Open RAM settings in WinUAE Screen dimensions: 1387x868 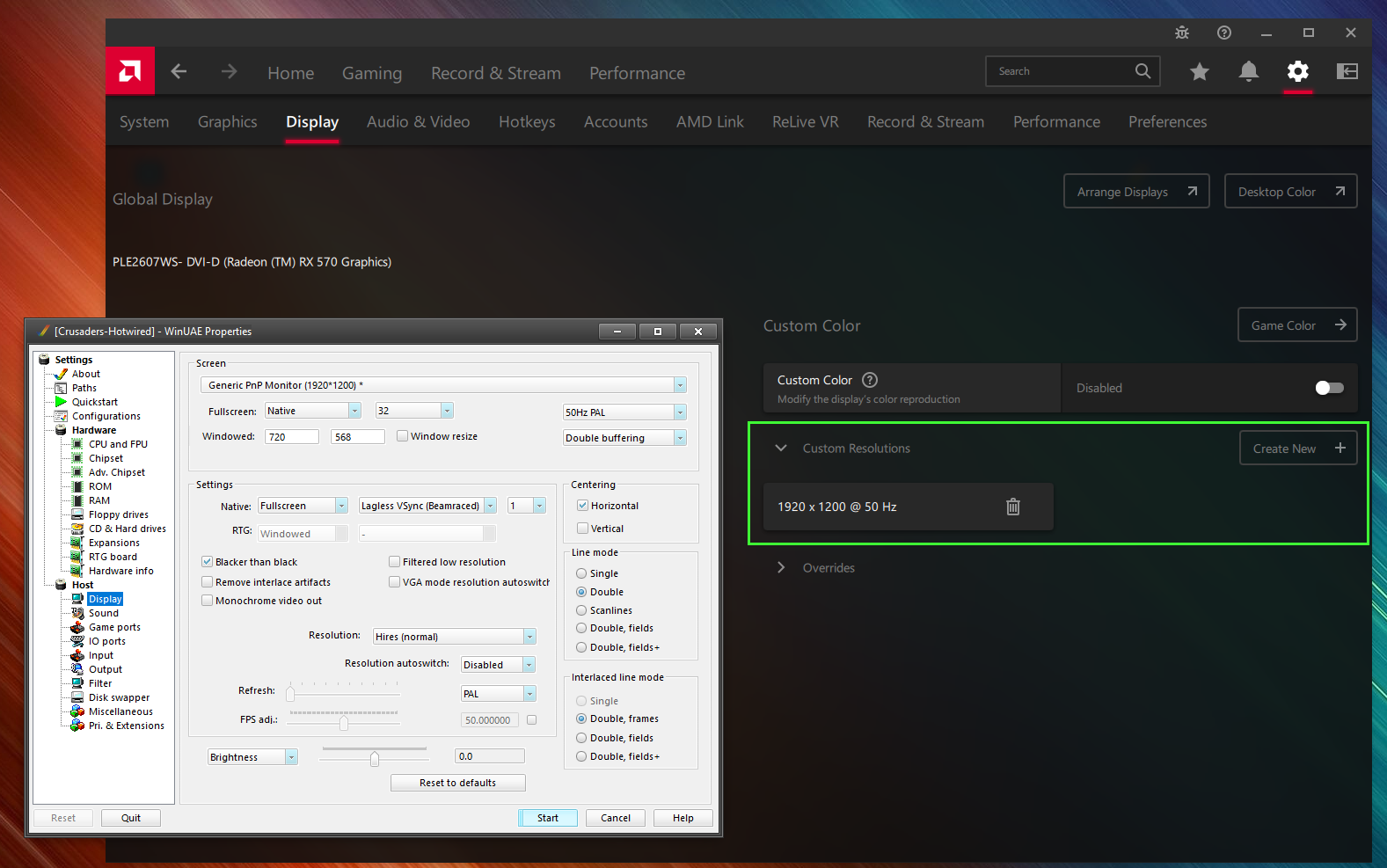tap(99, 500)
